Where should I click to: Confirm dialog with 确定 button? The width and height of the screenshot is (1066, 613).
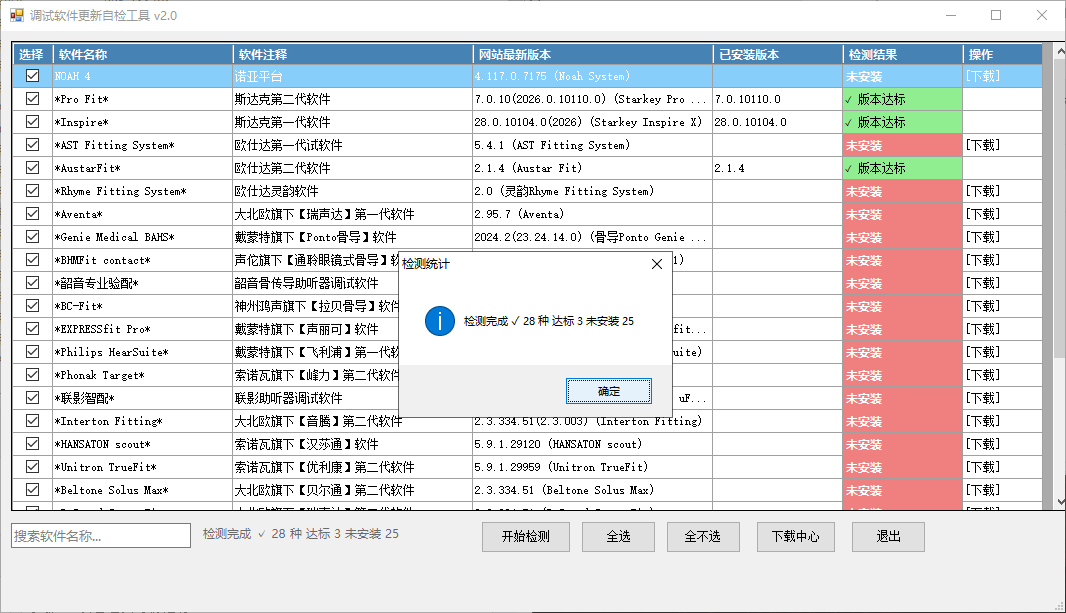click(x=608, y=391)
